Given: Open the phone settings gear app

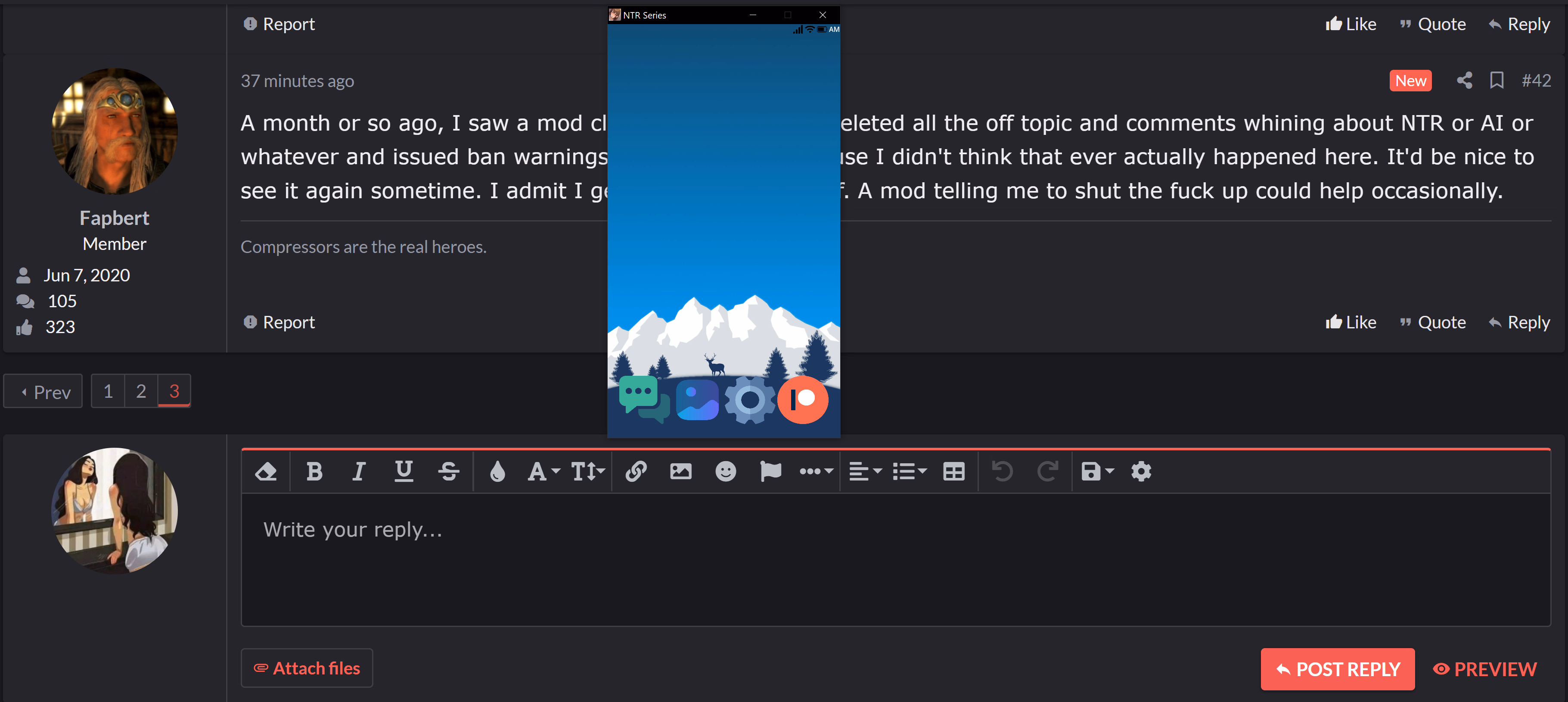Looking at the screenshot, I should (x=749, y=400).
